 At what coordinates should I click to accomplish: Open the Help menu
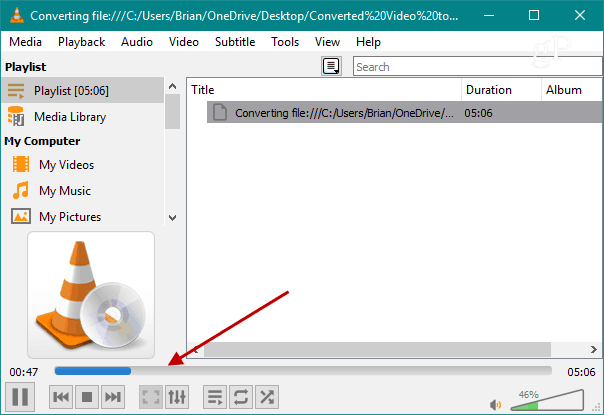(x=368, y=42)
